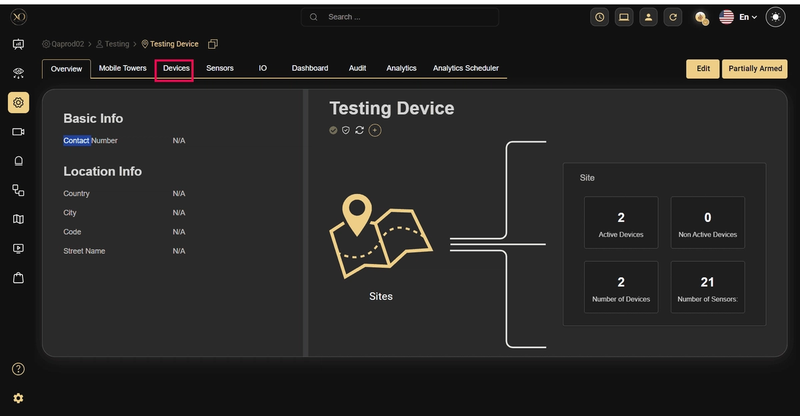The height and width of the screenshot is (416, 800).
Task: Click the Testing Device page title
Action: (x=392, y=108)
